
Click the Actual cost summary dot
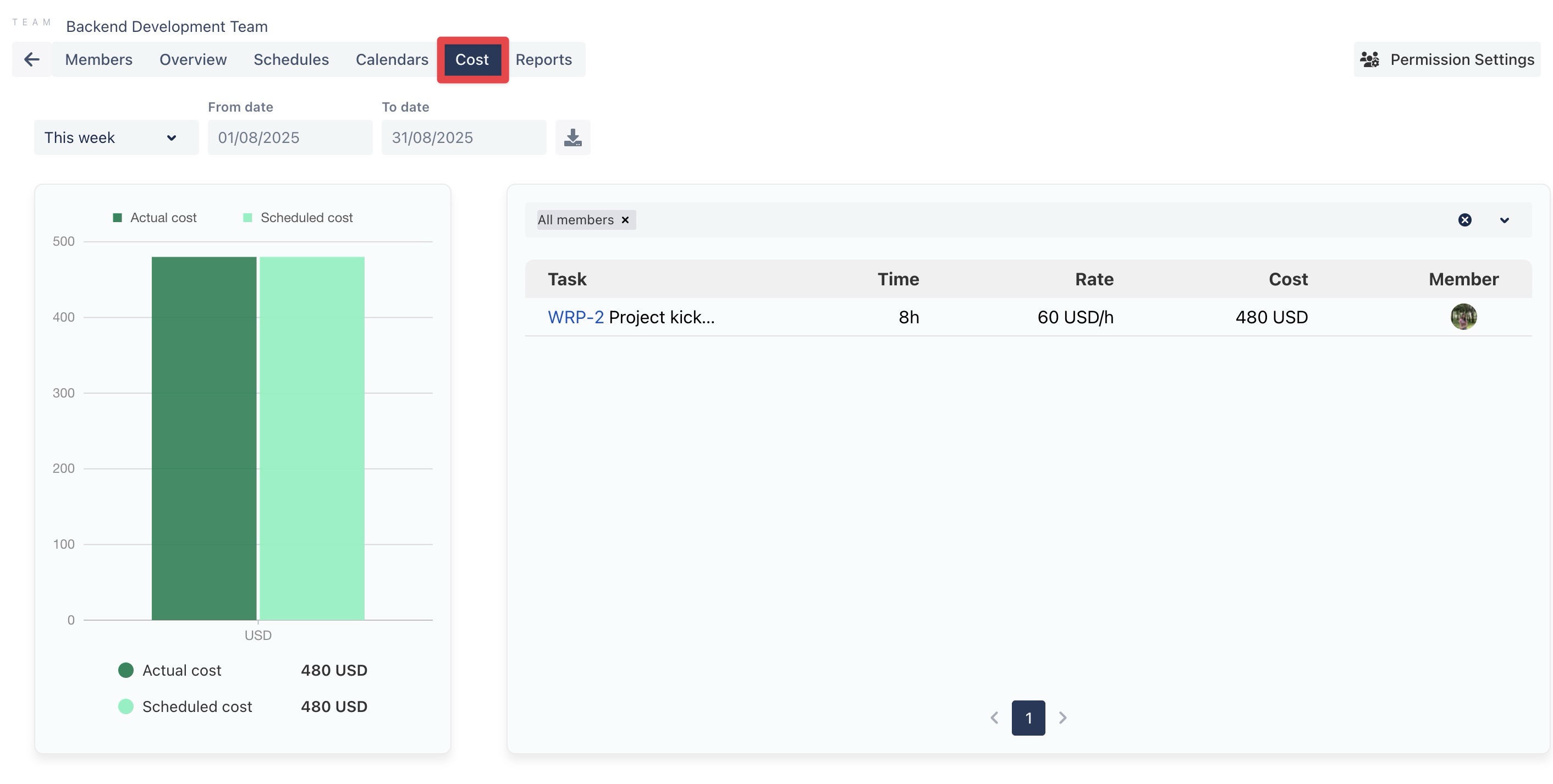tap(125, 670)
